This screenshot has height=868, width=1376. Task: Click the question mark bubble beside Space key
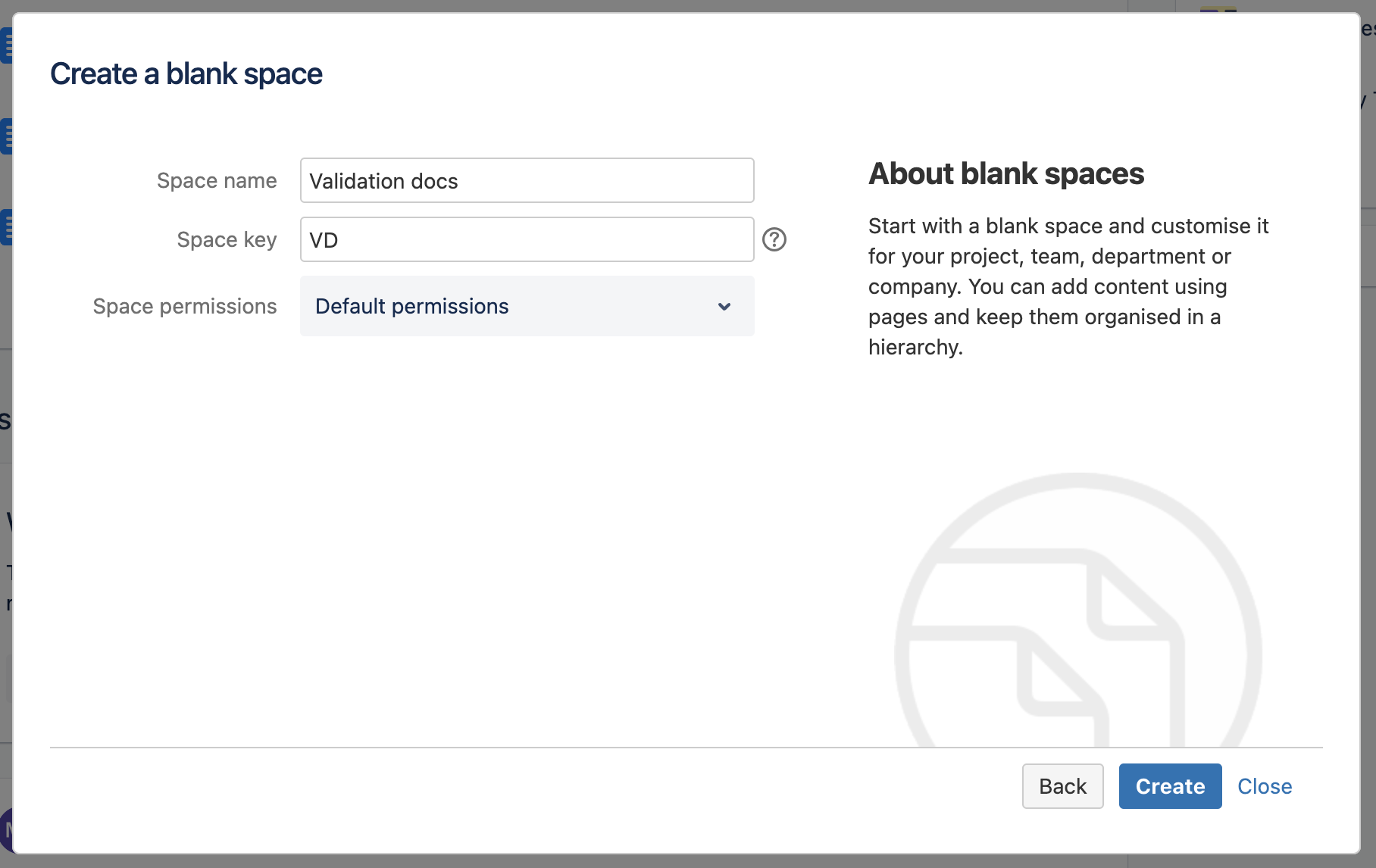pos(774,239)
